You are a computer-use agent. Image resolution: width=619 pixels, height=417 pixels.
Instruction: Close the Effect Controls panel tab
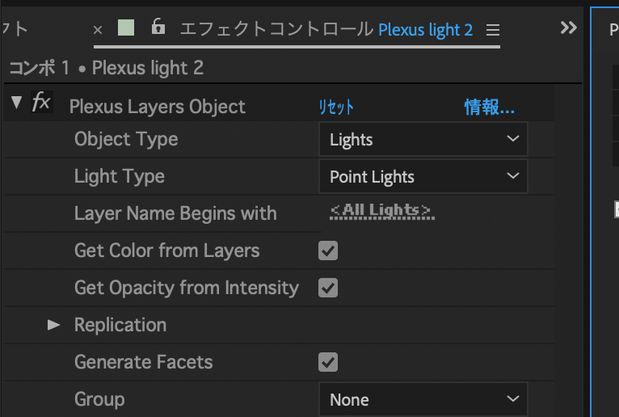98,30
